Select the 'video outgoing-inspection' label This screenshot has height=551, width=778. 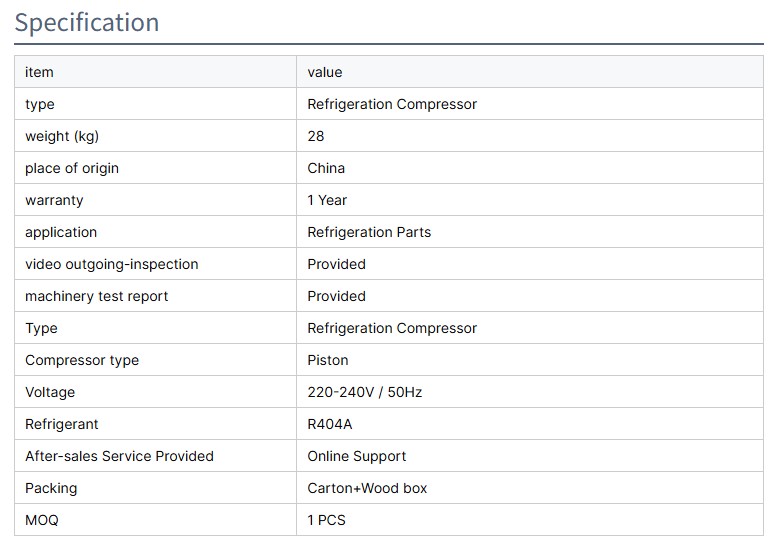[112, 264]
